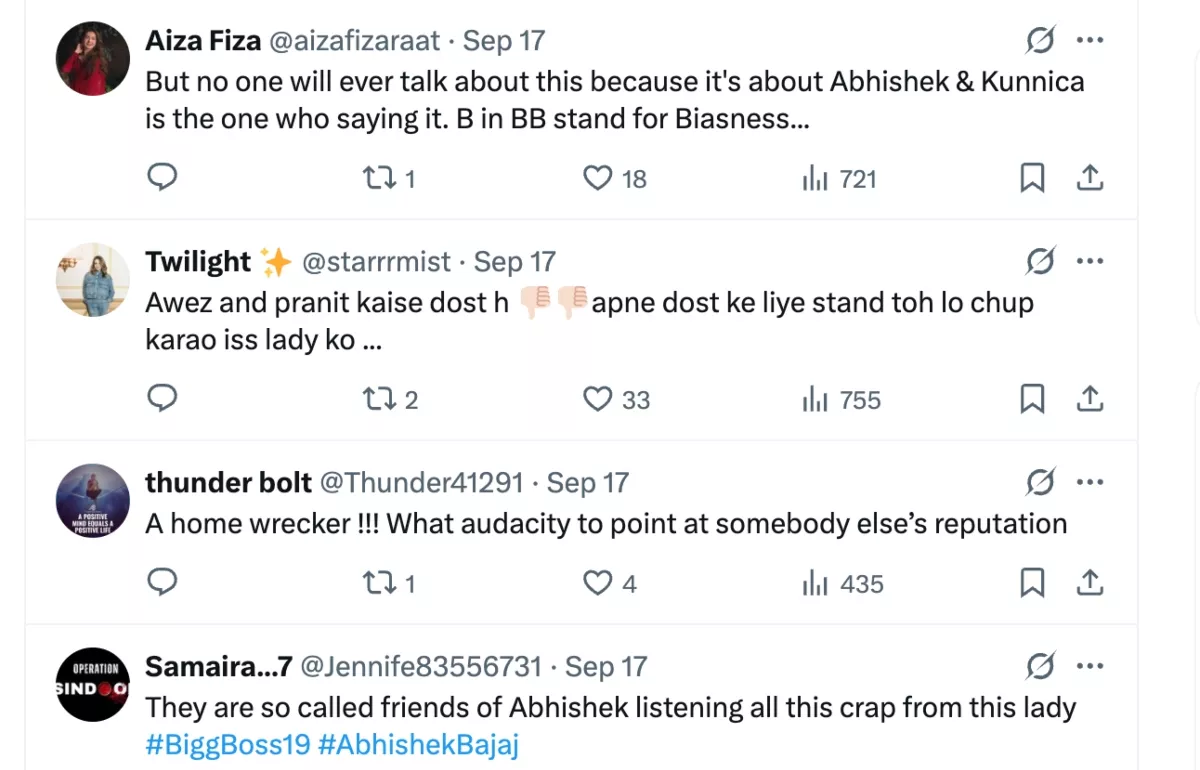The width and height of the screenshot is (1200, 770).
Task: Reply to thunder bolt's tweet
Action: [x=162, y=582]
